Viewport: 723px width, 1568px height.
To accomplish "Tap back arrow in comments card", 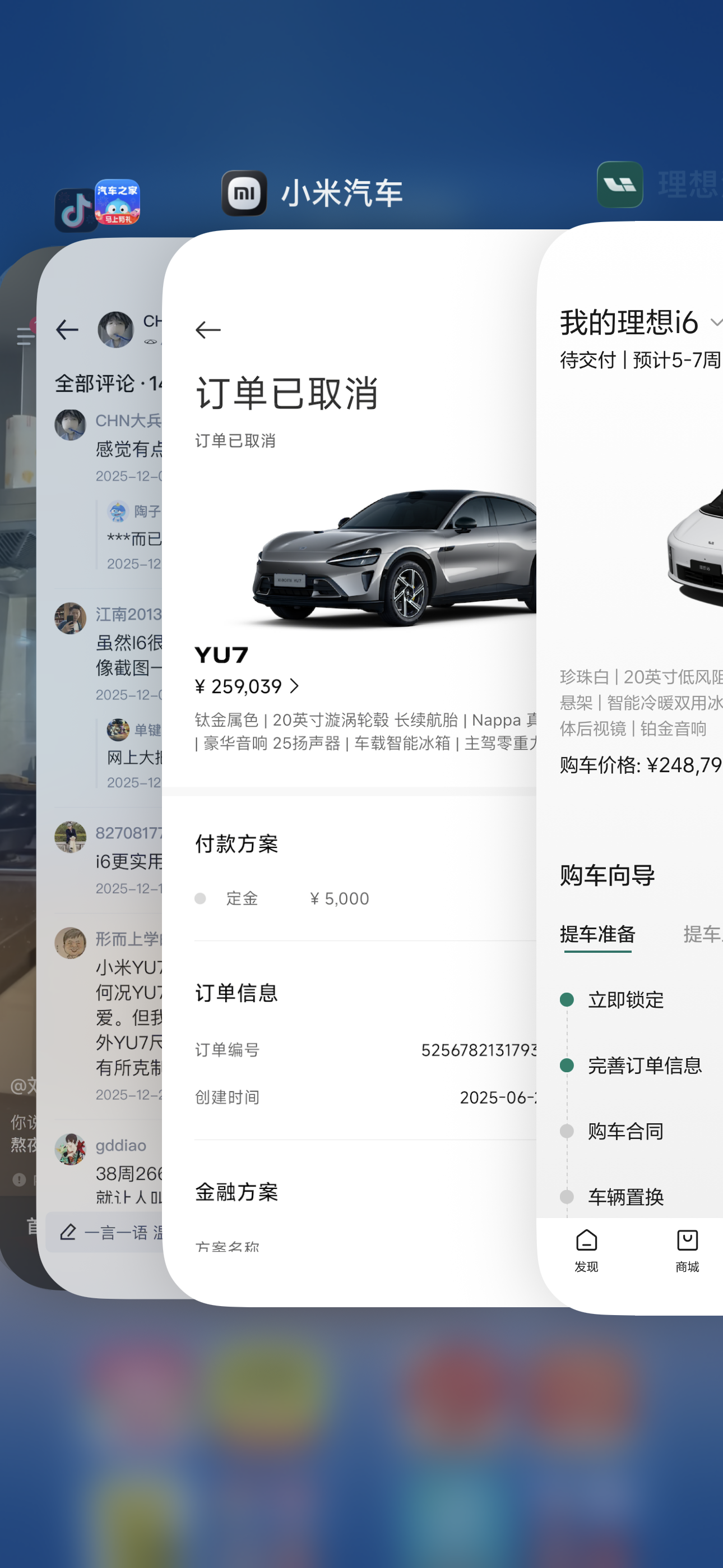I will (67, 330).
